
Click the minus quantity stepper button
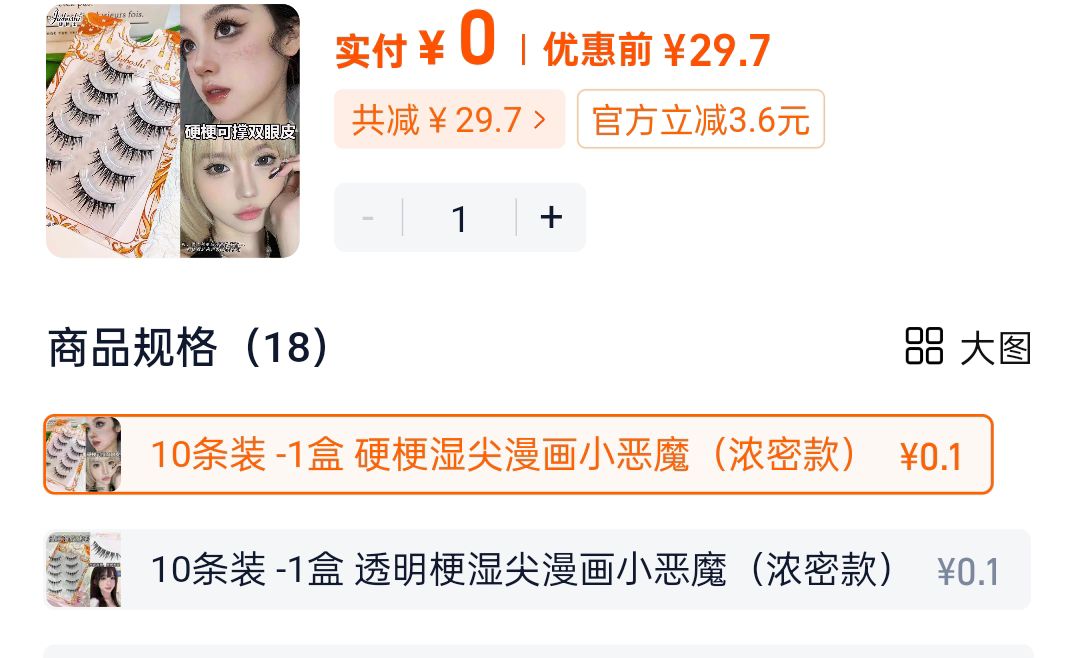coord(368,218)
